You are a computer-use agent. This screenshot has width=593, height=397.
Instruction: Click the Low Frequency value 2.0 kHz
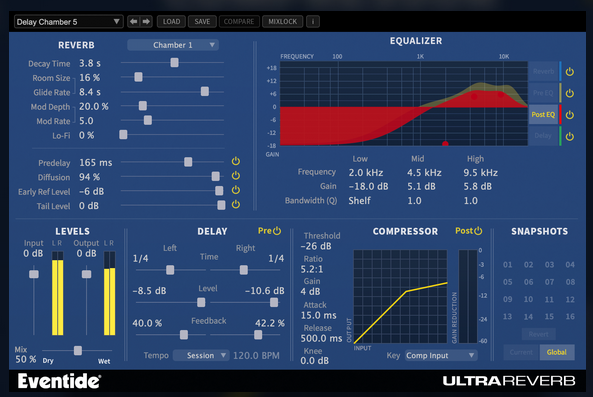[366, 173]
